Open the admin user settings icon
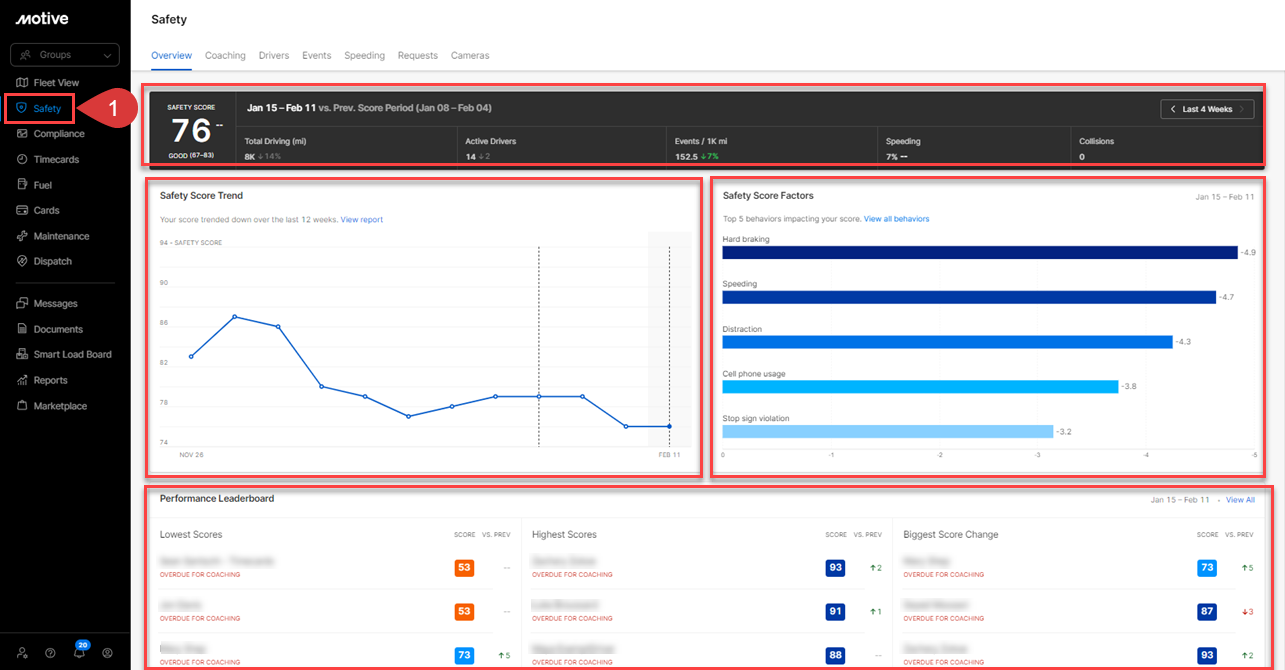This screenshot has height=670, width=1285. (22, 653)
